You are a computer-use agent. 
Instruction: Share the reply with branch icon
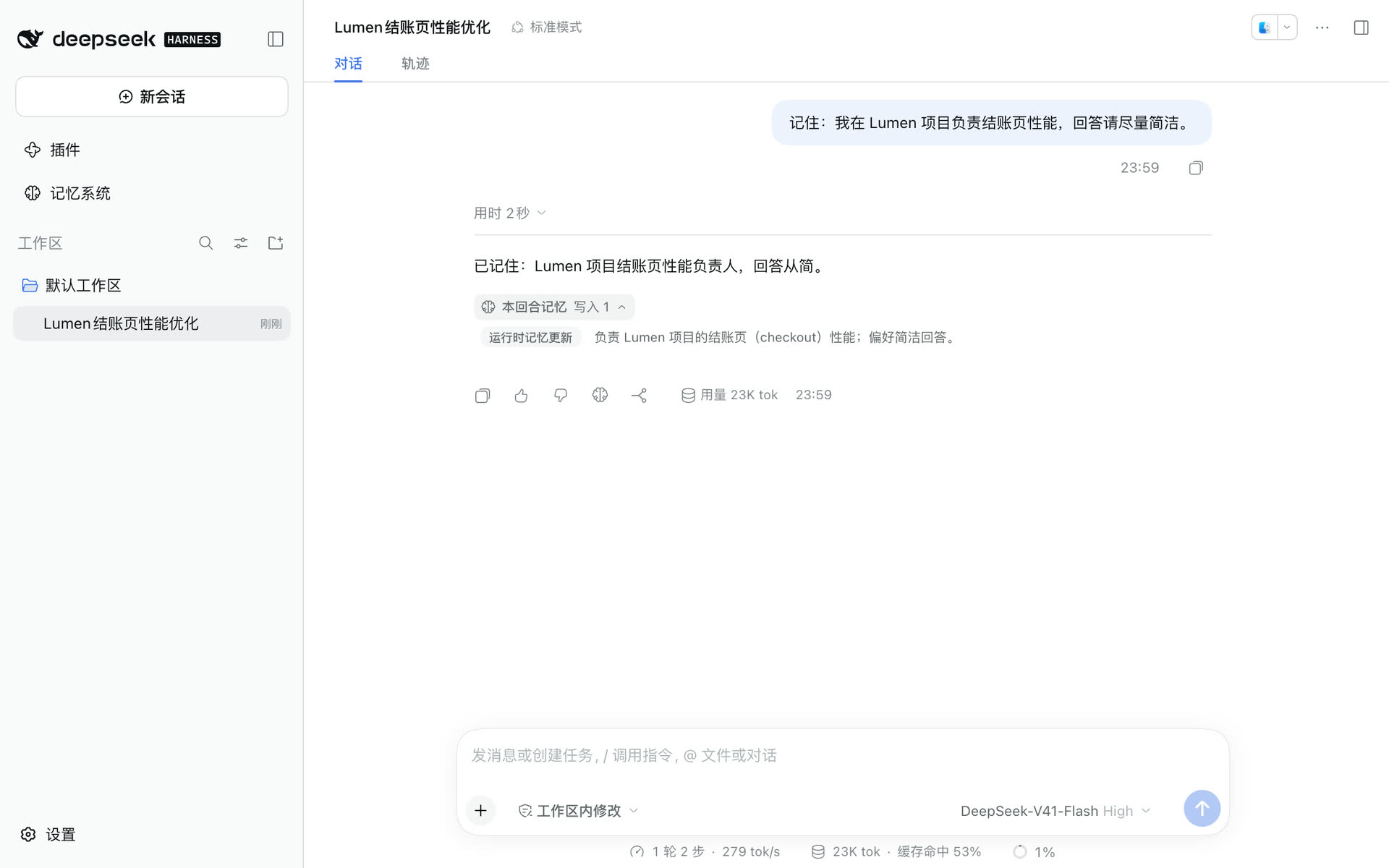click(639, 395)
